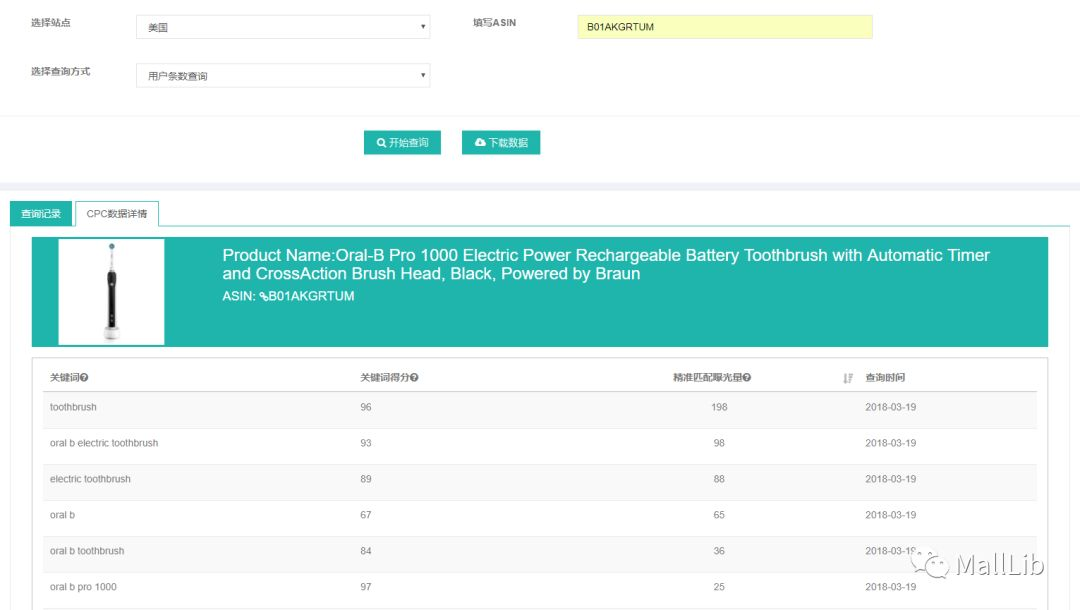Click impressions value 36
The image size is (1080, 610).
click(x=719, y=551)
